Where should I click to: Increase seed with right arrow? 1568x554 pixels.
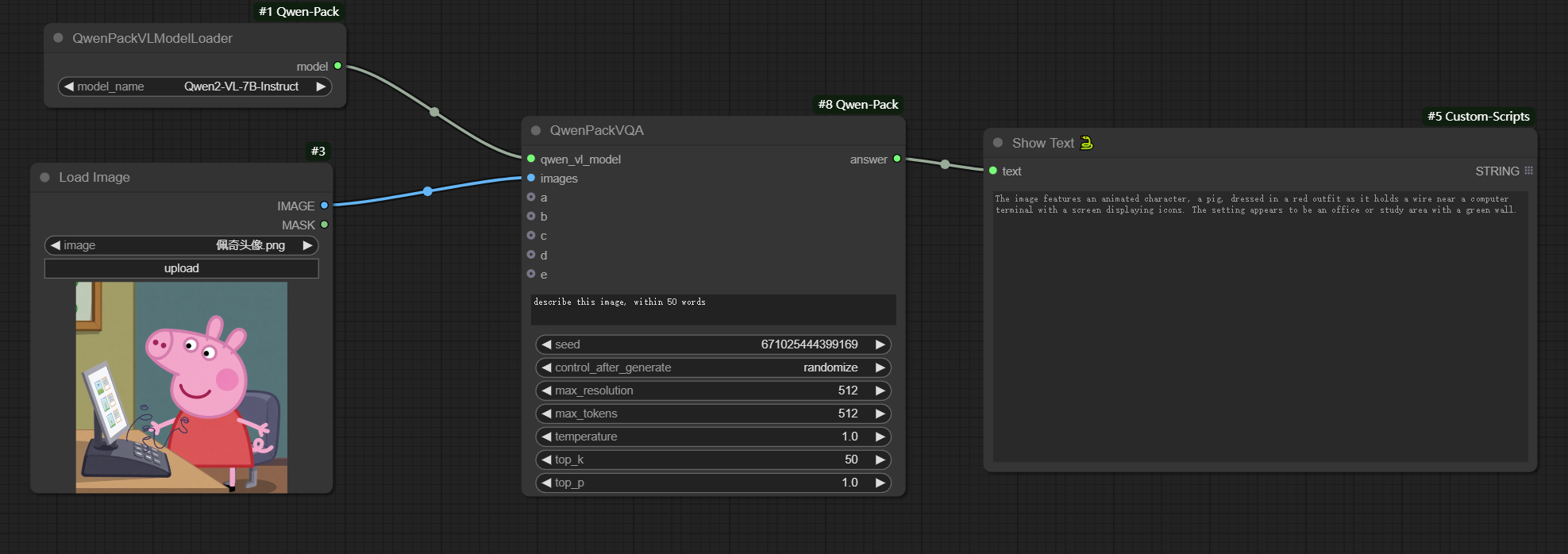880,344
